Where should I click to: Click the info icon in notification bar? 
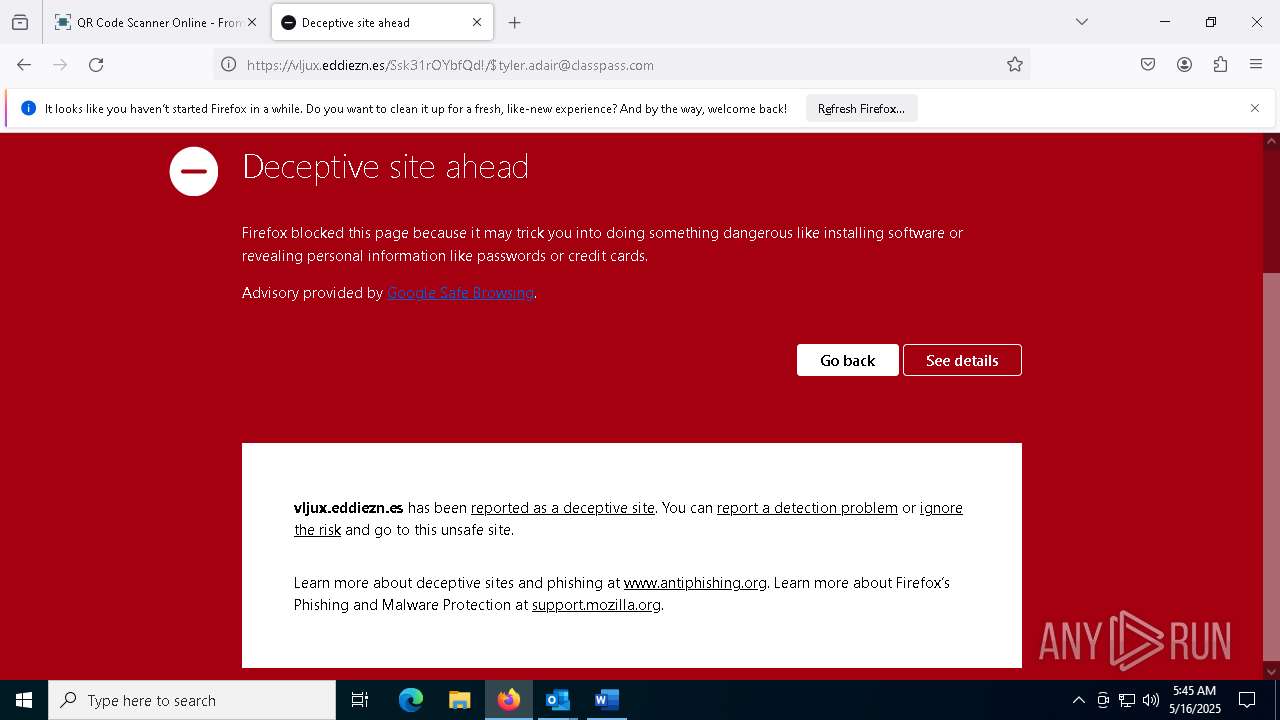[x=28, y=109]
